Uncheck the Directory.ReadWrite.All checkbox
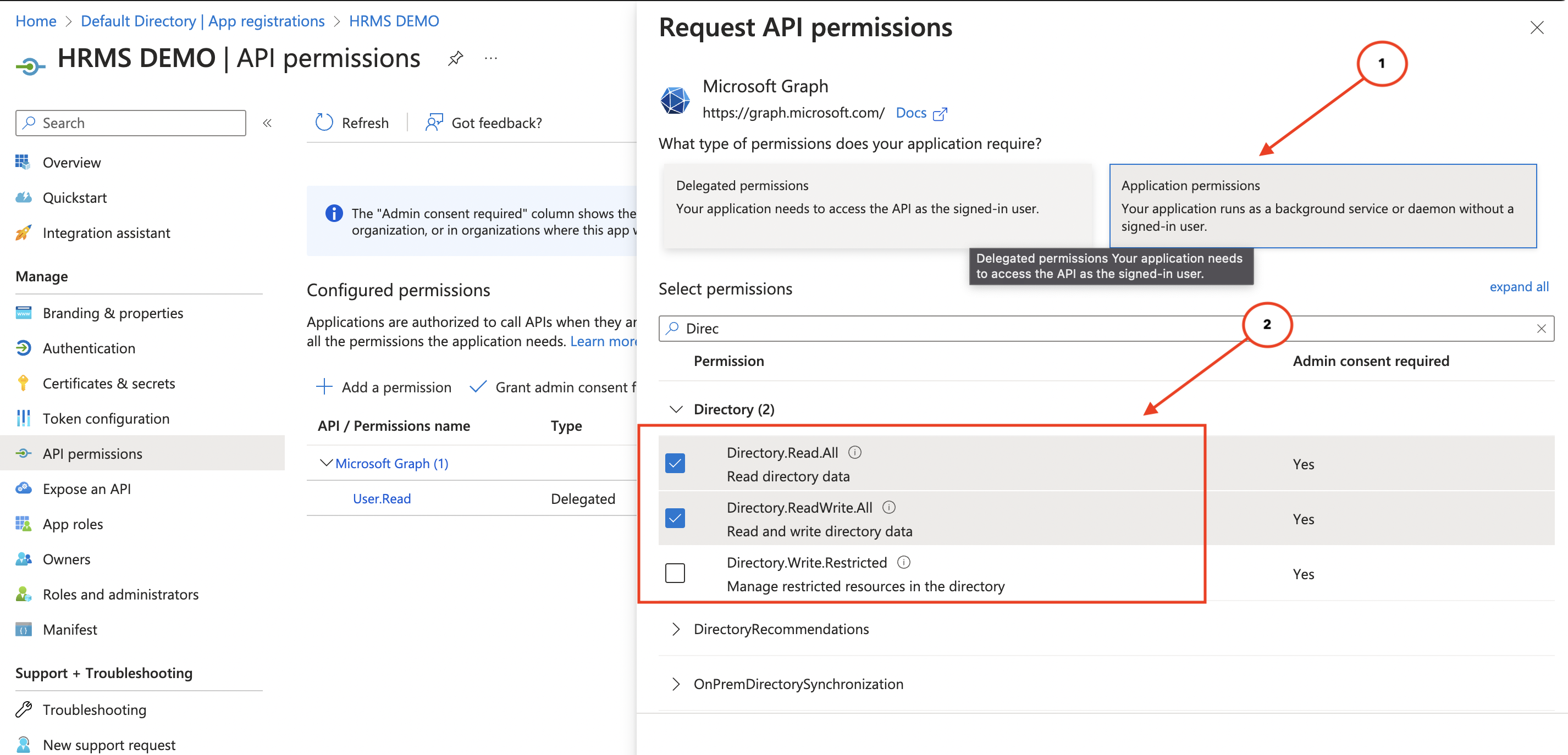Viewport: 1568px width, 755px height. click(675, 518)
